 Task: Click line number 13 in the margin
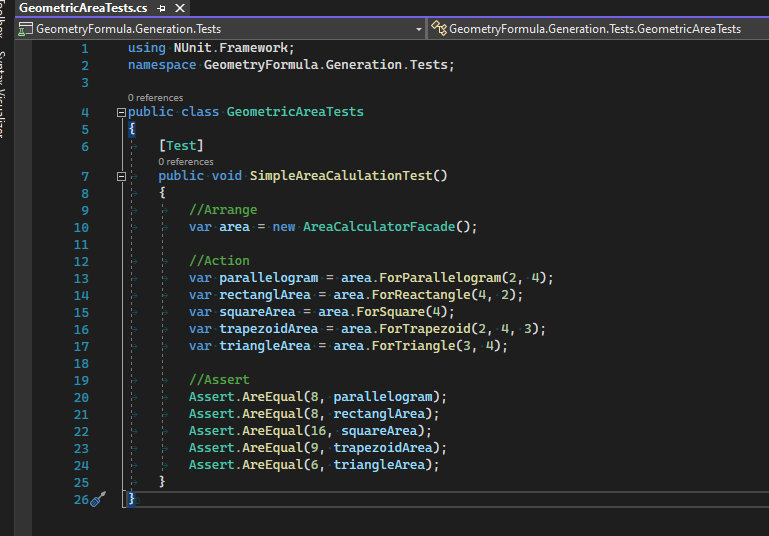81,279
